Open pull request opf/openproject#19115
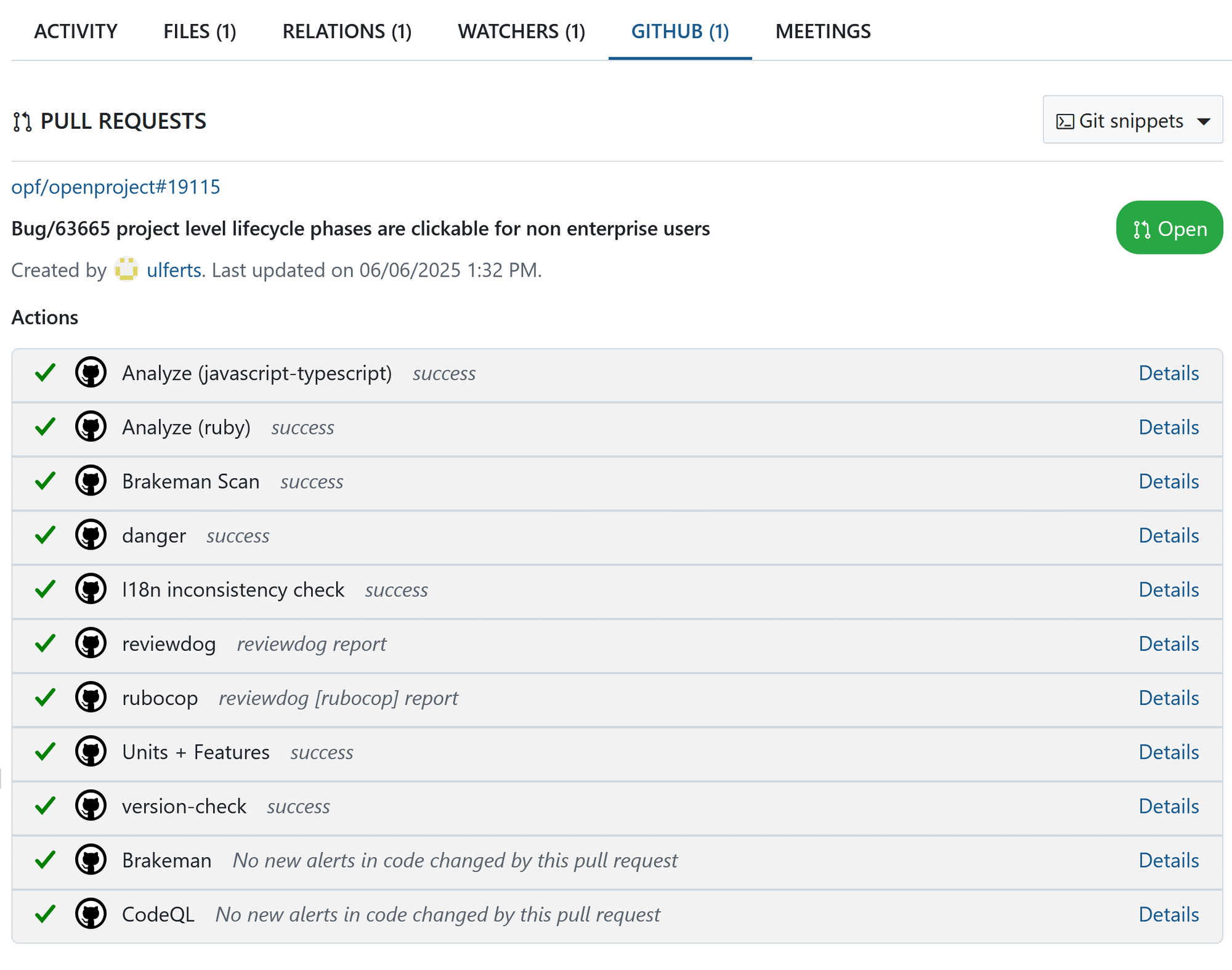Viewport: 1232px width, 970px height. (x=116, y=186)
